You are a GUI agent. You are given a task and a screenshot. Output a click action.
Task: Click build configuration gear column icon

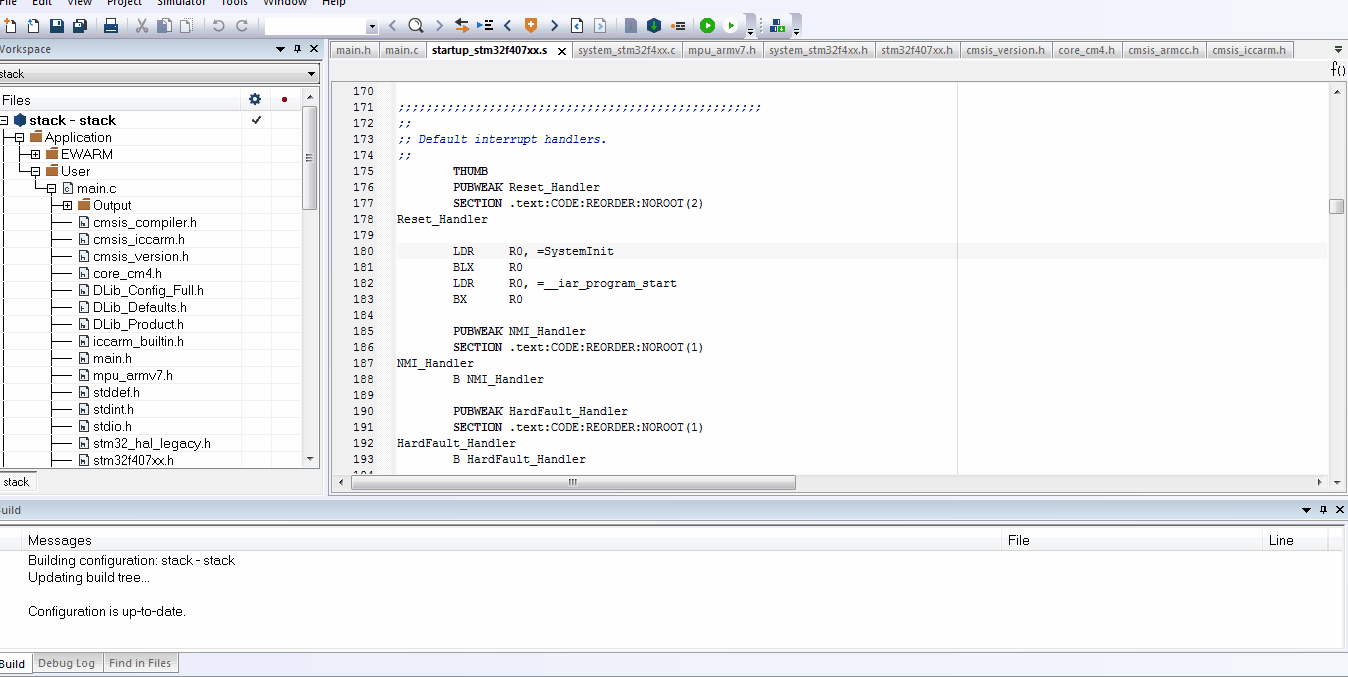[x=255, y=99]
